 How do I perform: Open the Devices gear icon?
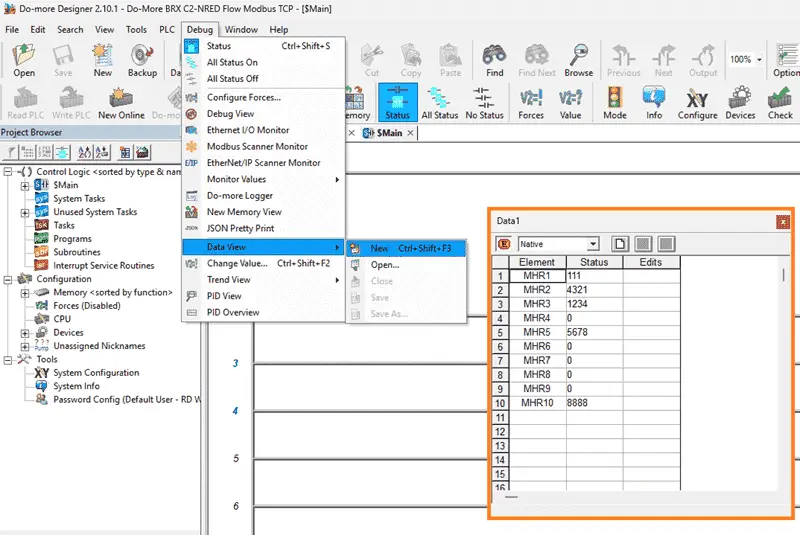(x=740, y=103)
